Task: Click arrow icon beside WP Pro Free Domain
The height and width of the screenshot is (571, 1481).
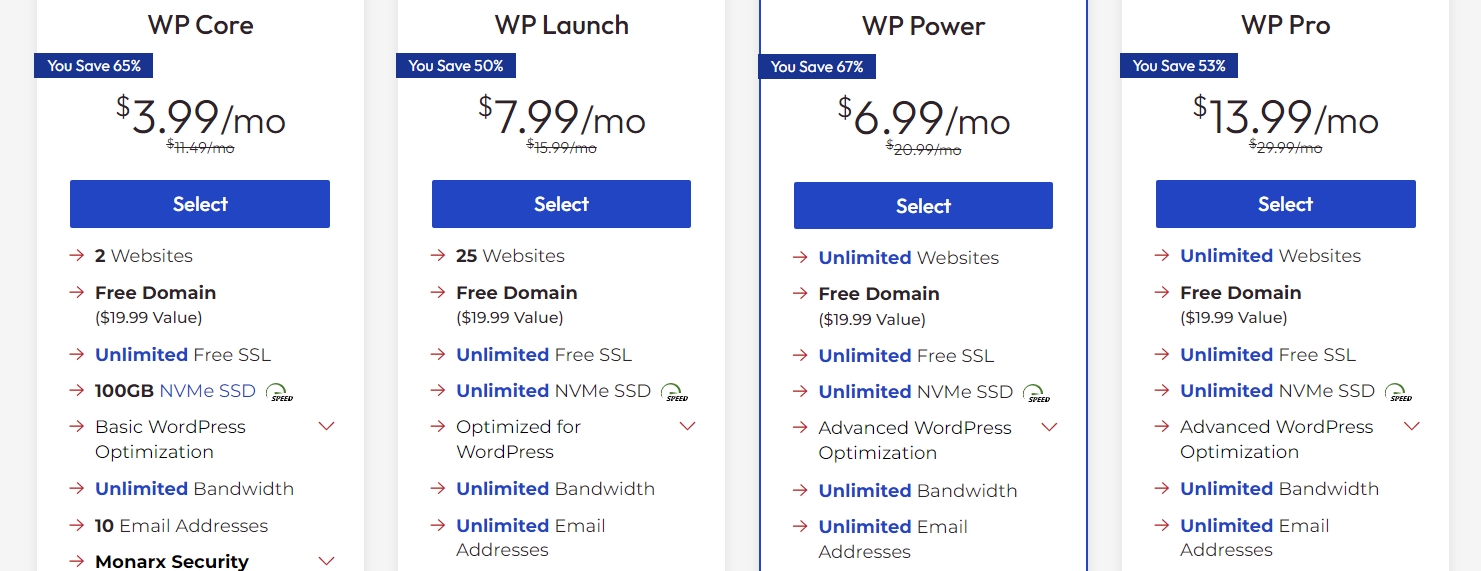Action: (x=1161, y=293)
